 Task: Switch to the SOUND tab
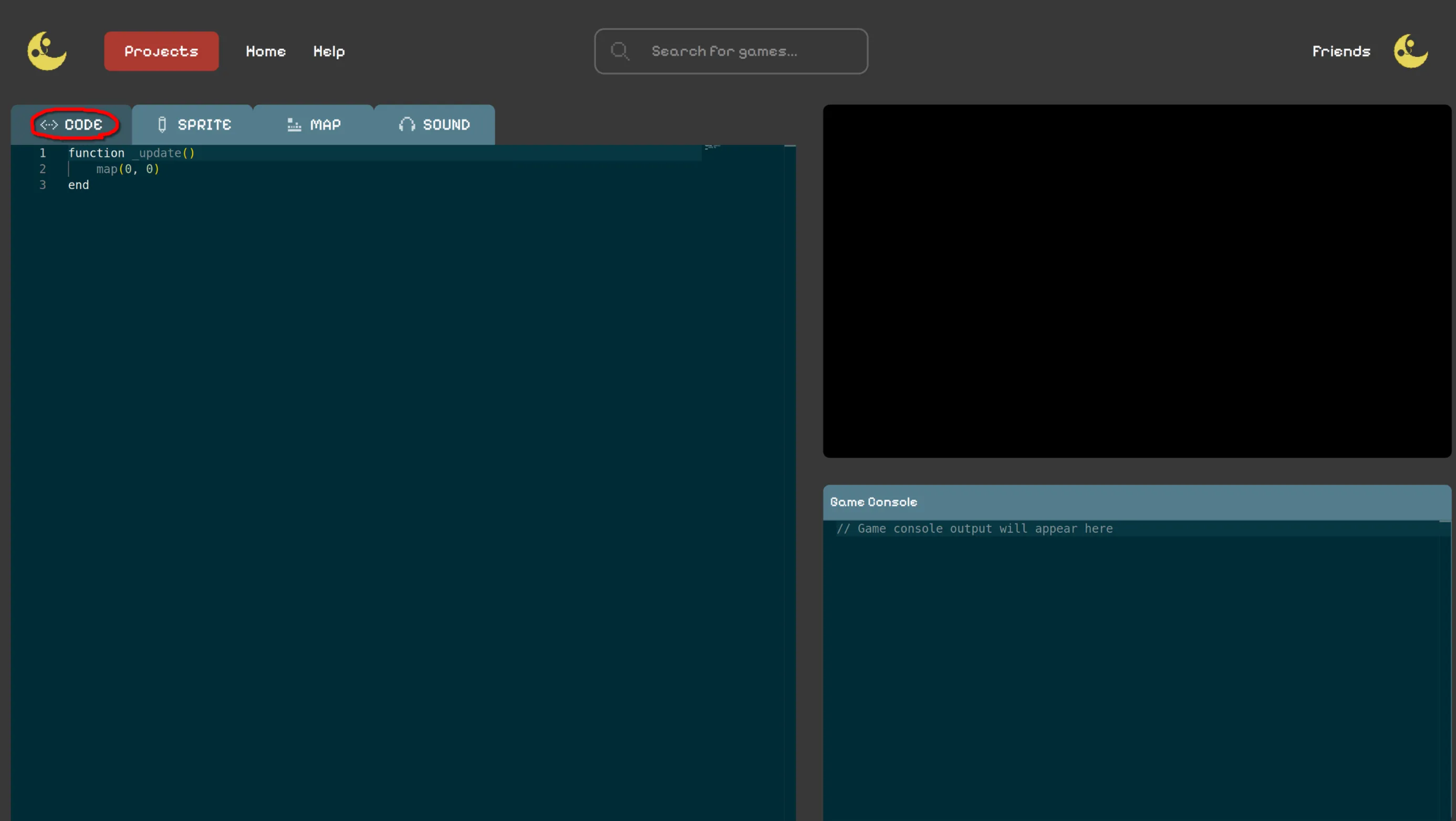pyautogui.click(x=435, y=124)
